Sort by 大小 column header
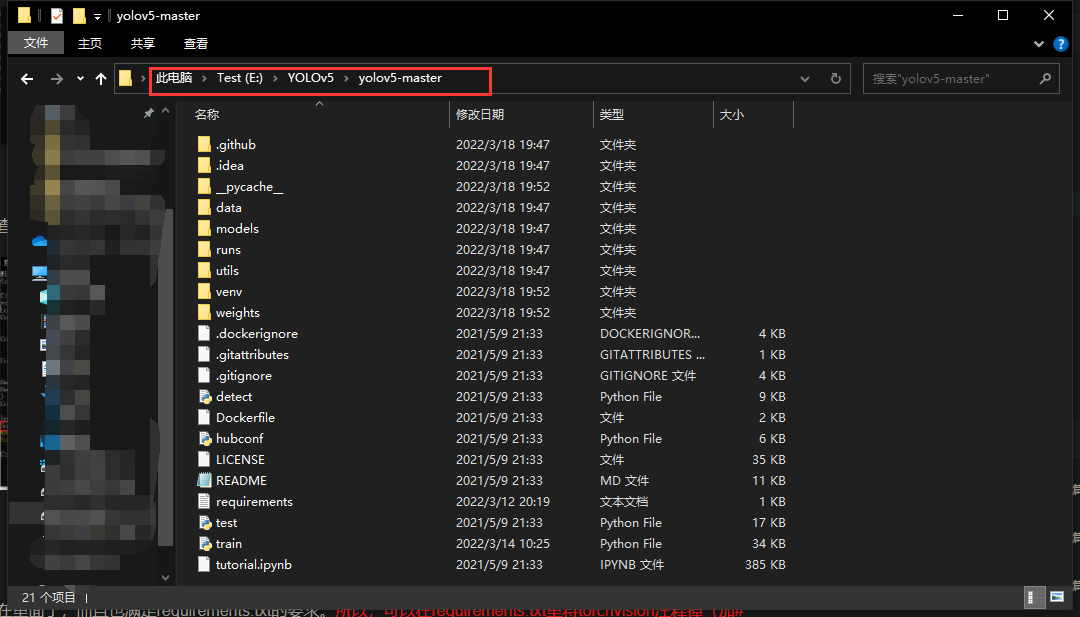This screenshot has height=617, width=1080. pos(731,115)
